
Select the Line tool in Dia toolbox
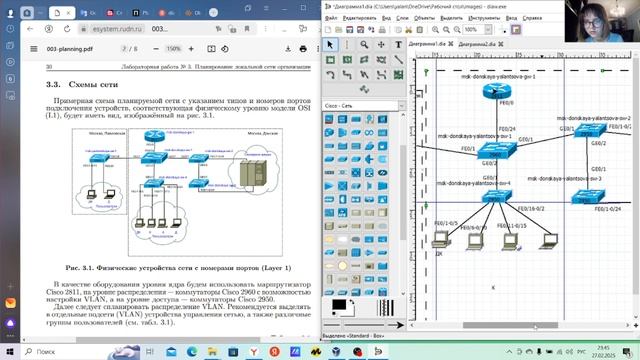[x=398, y=60]
